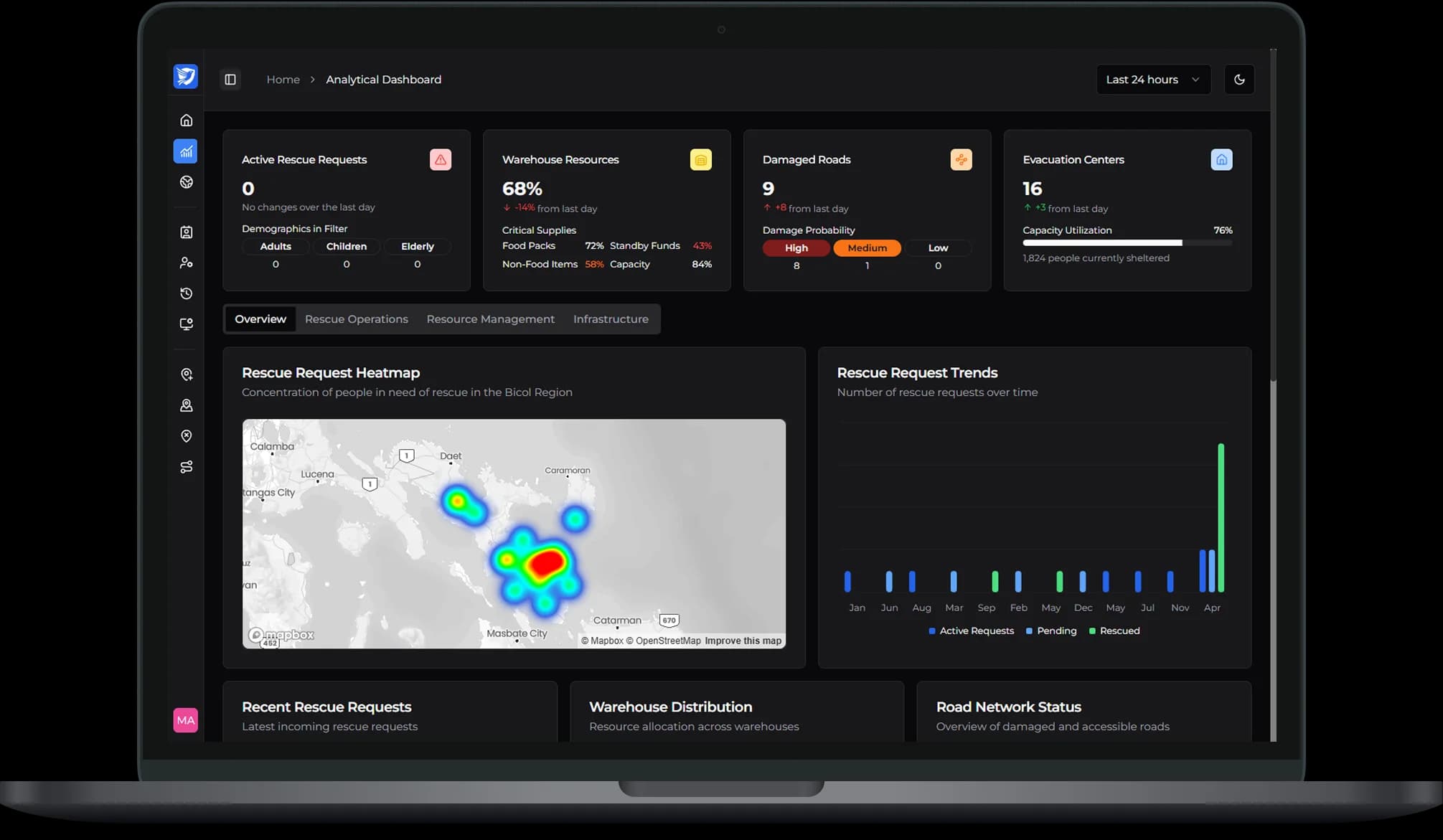This screenshot has height=840, width=1443.
Task: Open the globe map sidebar icon
Action: [x=186, y=182]
